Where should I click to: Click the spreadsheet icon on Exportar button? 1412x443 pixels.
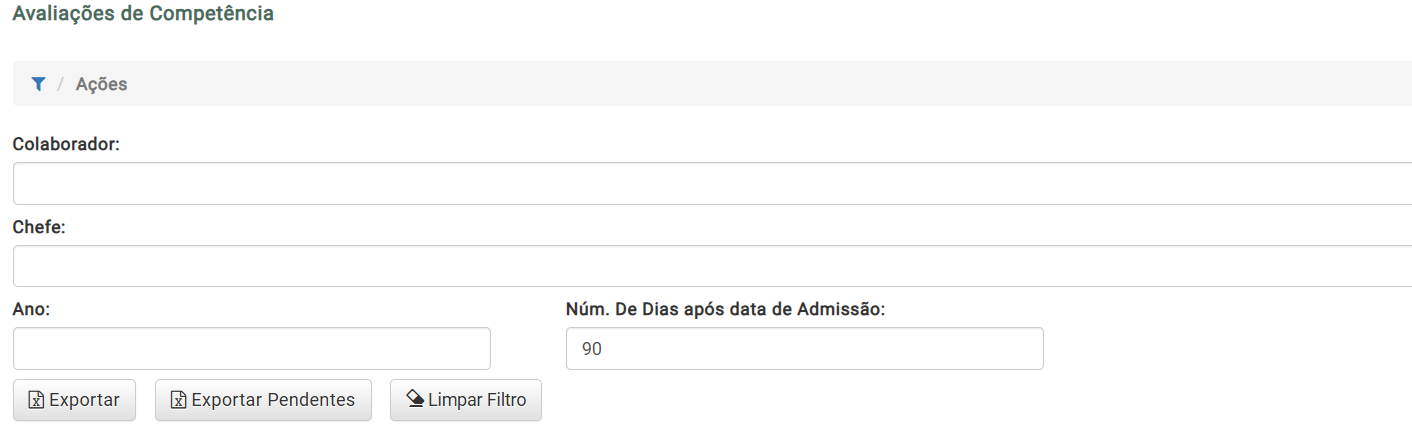[36, 400]
